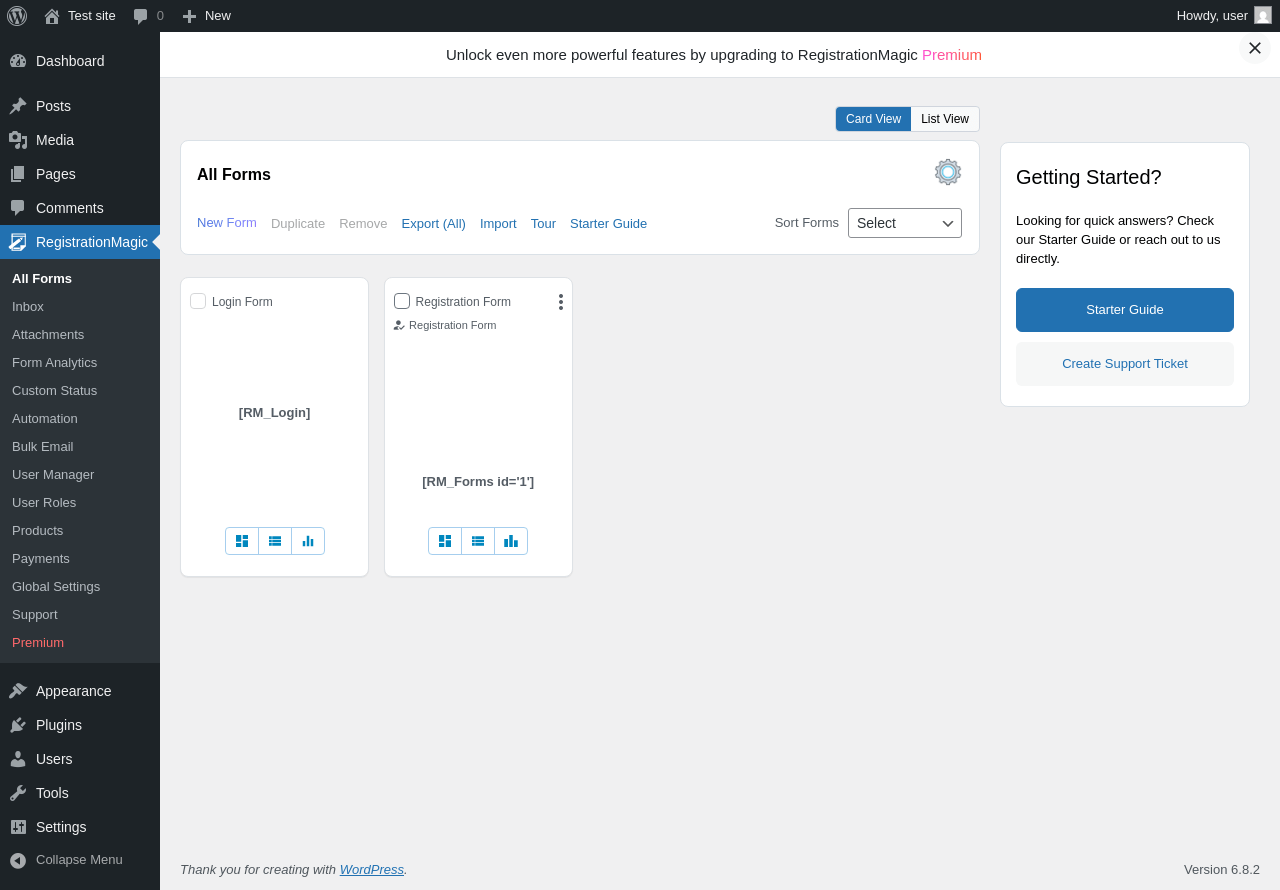Open Posts in sidebar
The width and height of the screenshot is (1280, 890).
[80, 106]
